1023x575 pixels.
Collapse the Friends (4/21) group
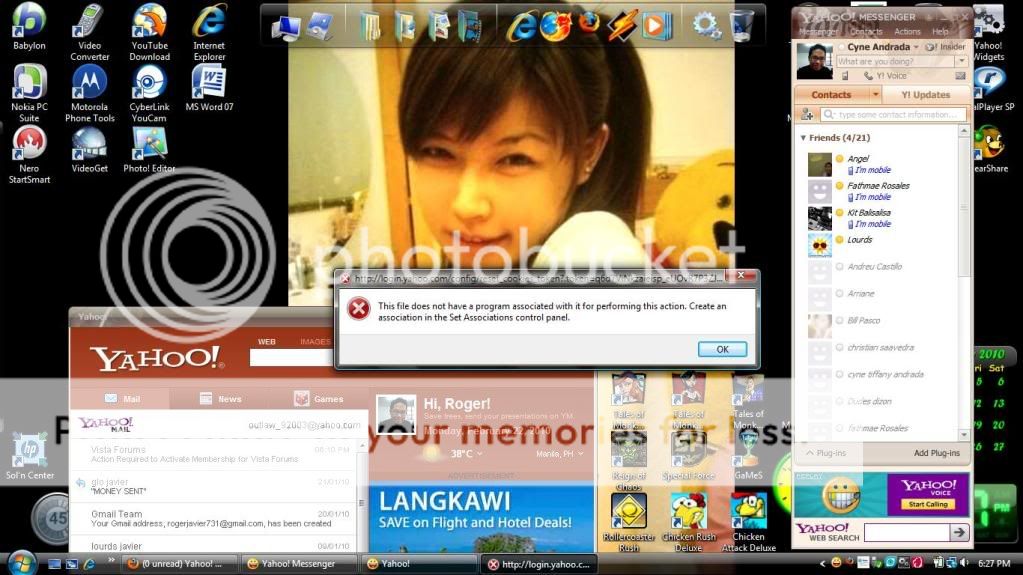point(803,138)
